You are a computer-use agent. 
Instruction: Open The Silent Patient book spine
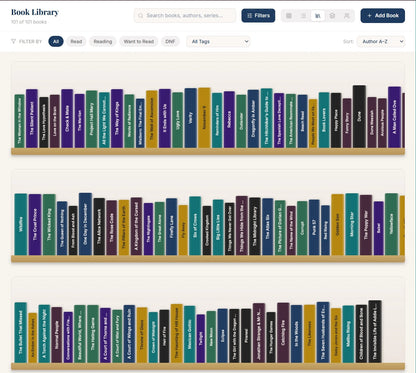point(32,118)
